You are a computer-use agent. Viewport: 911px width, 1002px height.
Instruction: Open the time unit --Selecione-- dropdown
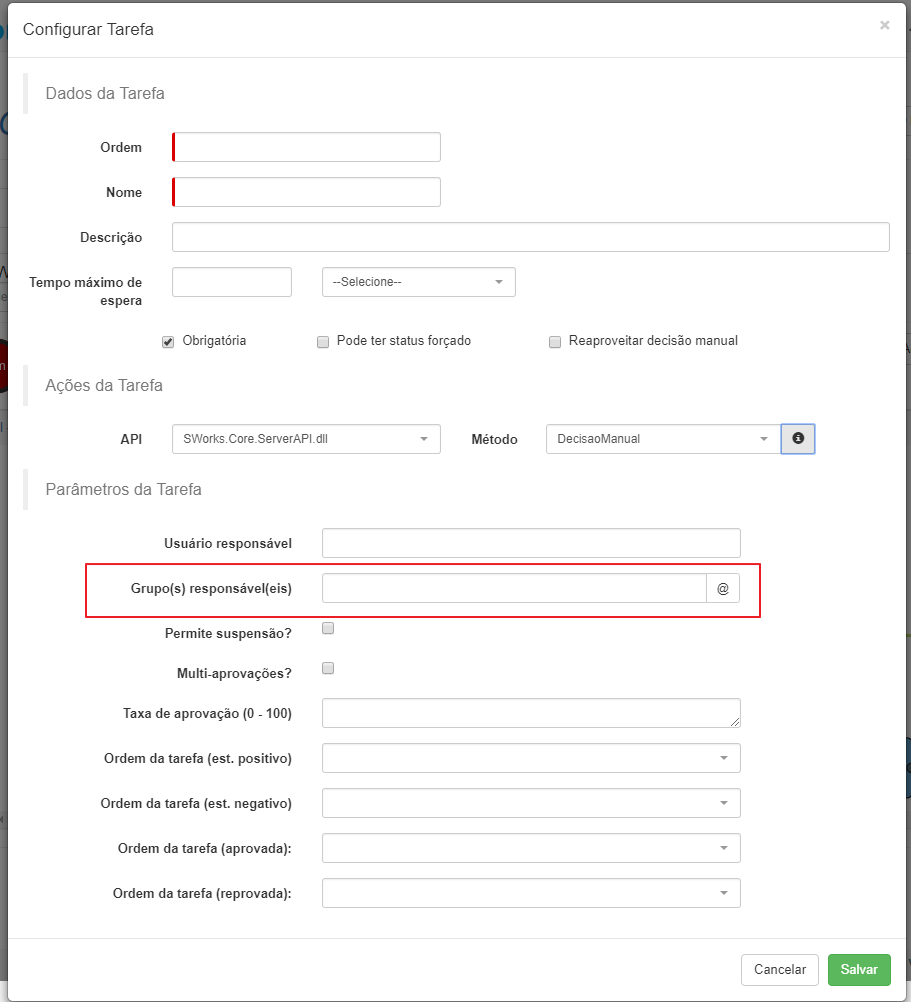pos(418,282)
